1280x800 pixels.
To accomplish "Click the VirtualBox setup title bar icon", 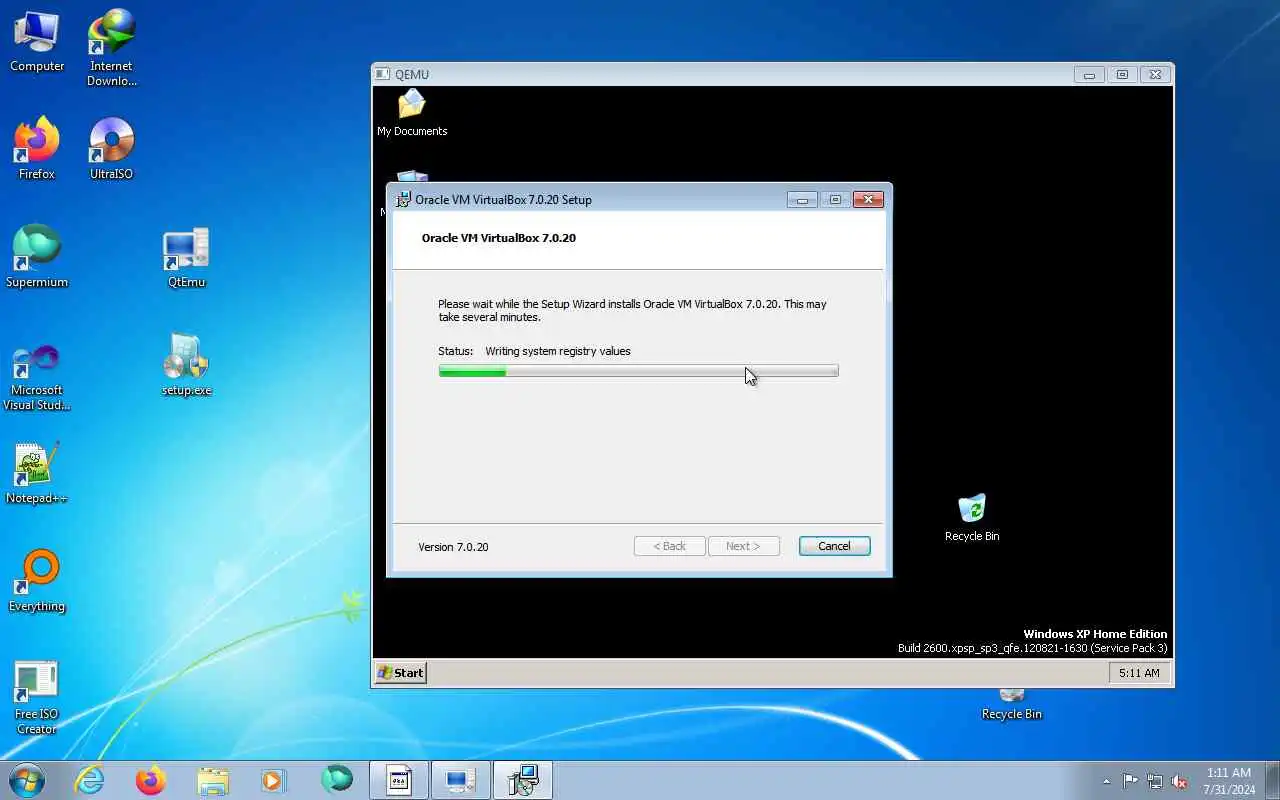I will coord(403,199).
